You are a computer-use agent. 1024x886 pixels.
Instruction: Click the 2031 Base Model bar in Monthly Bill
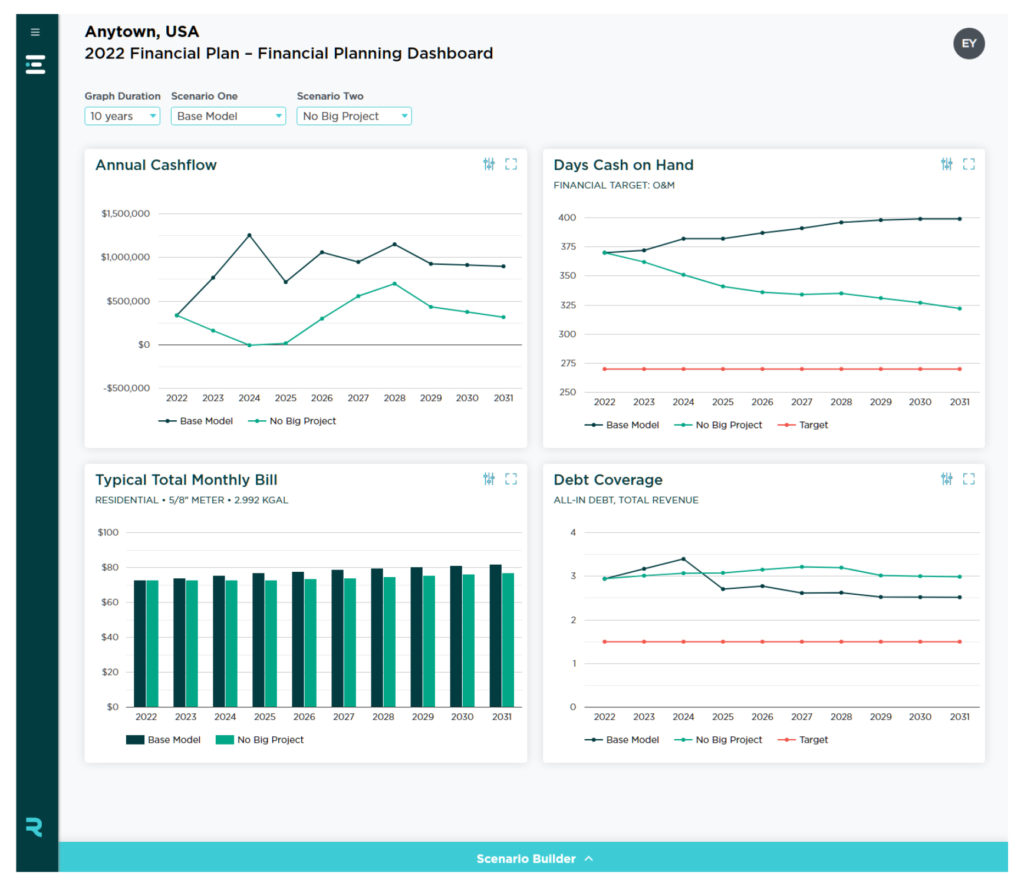click(496, 636)
